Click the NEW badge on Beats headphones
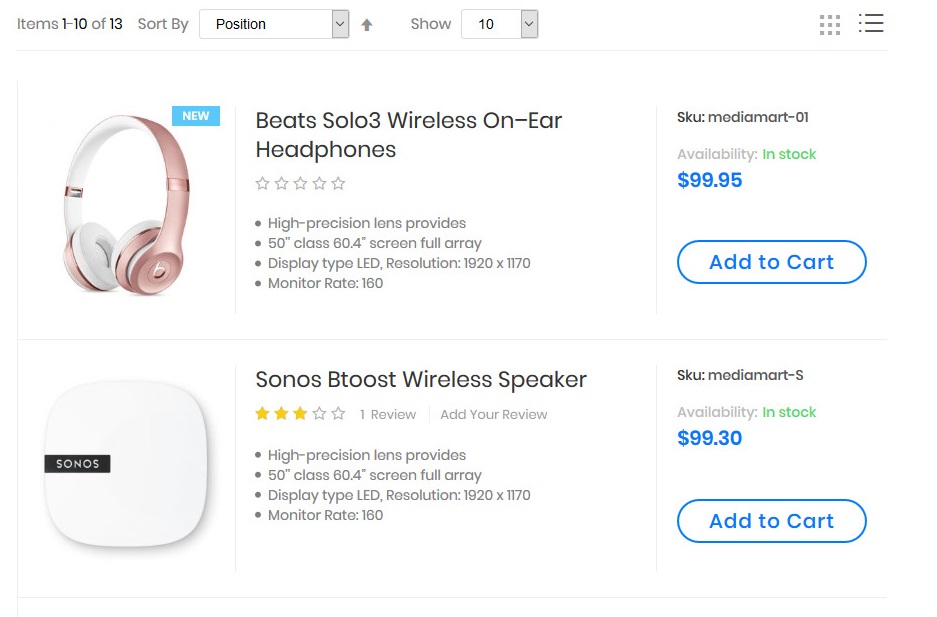937x617 pixels. [196, 116]
